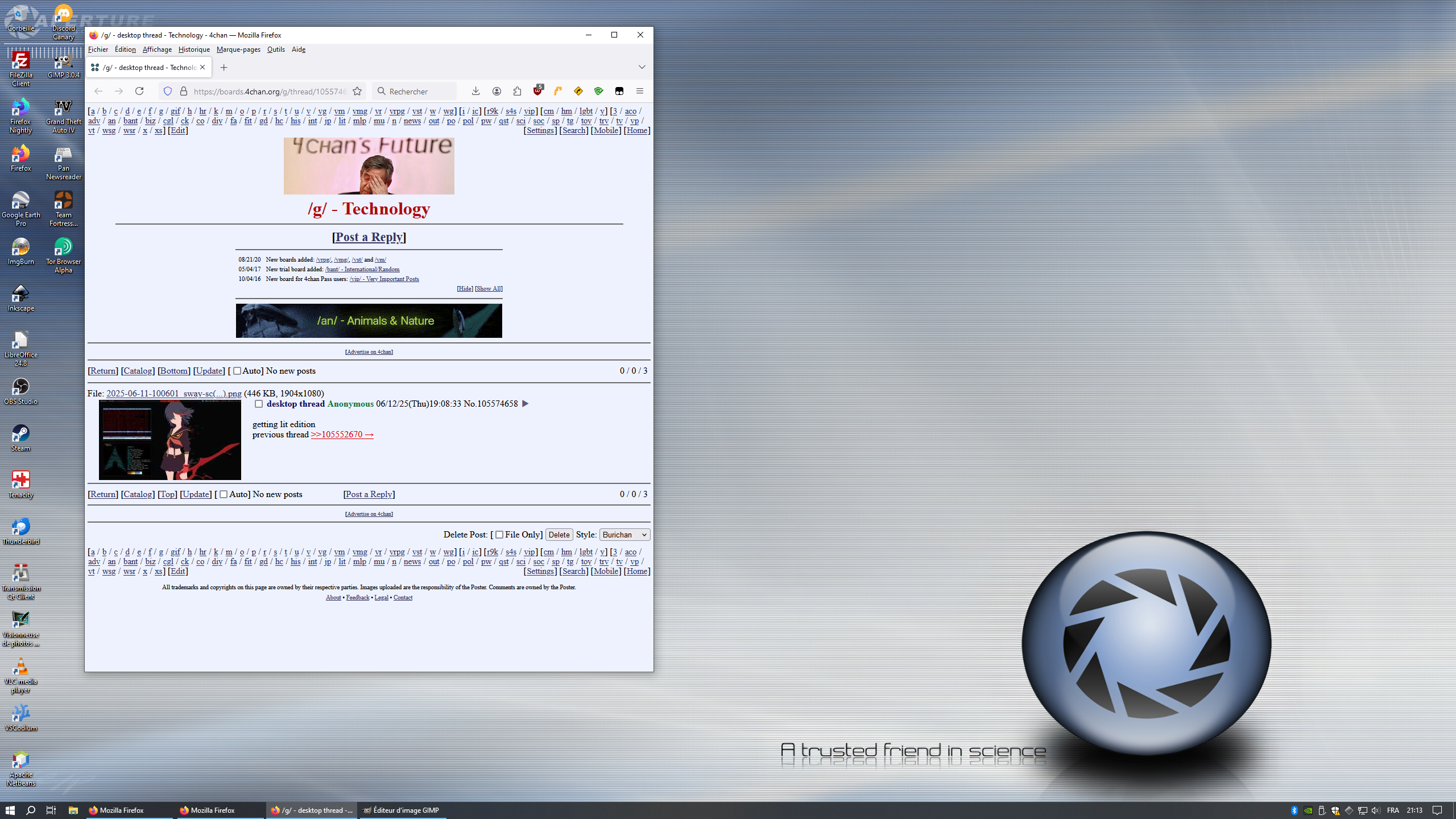Switch to Éditeur d'image GIMP taskbar window
Viewport: 1456px width, 819px height.
[402, 810]
